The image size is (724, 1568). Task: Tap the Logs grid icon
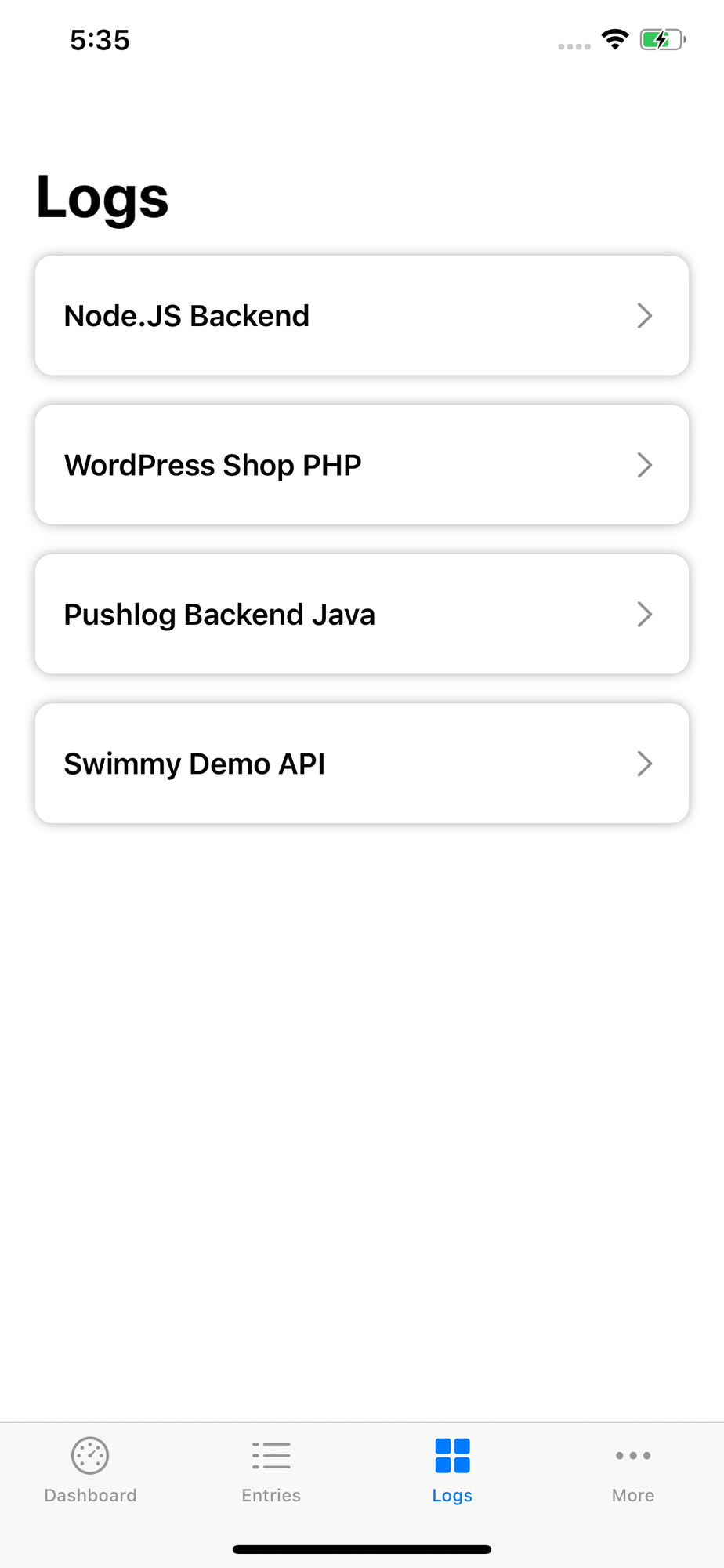tap(452, 1456)
